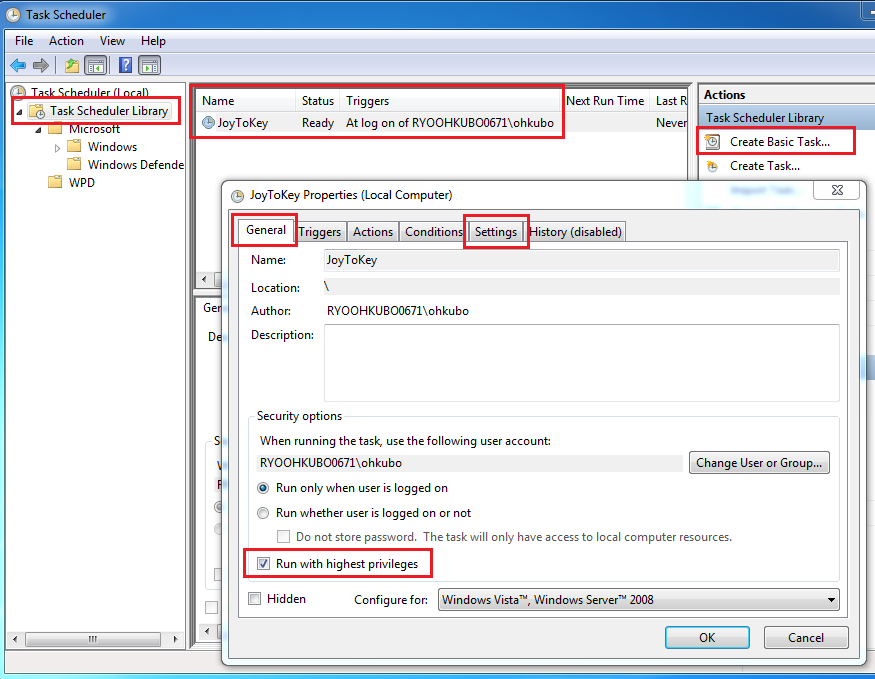Click the Name field containing JoyToKey
The image size is (875, 679).
pyautogui.click(x=581, y=260)
